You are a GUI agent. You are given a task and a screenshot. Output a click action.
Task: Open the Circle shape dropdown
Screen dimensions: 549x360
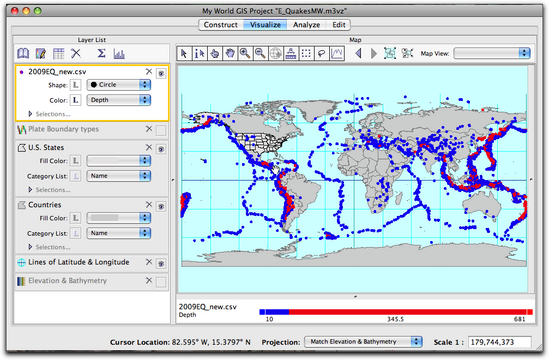click(x=119, y=85)
